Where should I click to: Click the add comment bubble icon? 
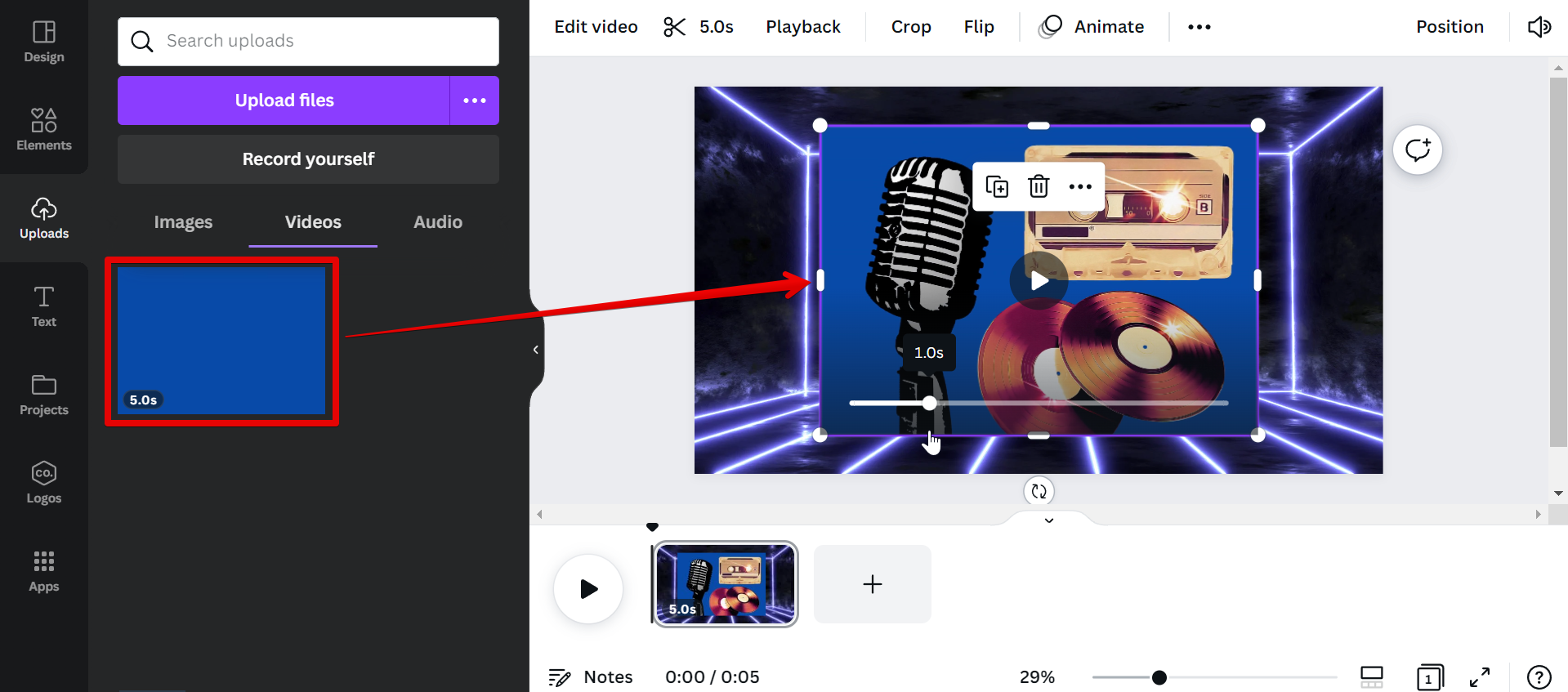click(x=1418, y=150)
